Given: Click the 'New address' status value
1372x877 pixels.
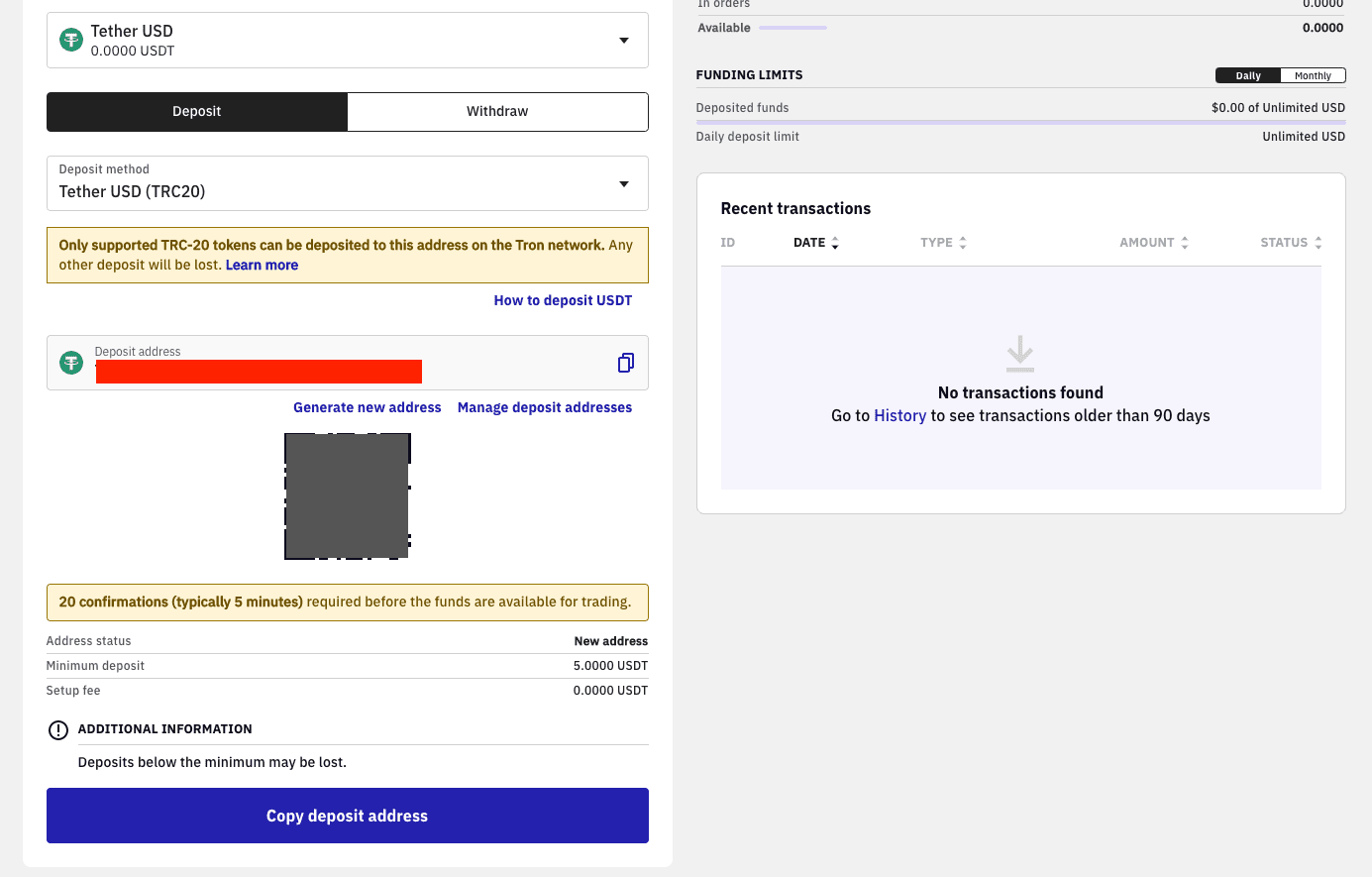Looking at the screenshot, I should 611,641.
